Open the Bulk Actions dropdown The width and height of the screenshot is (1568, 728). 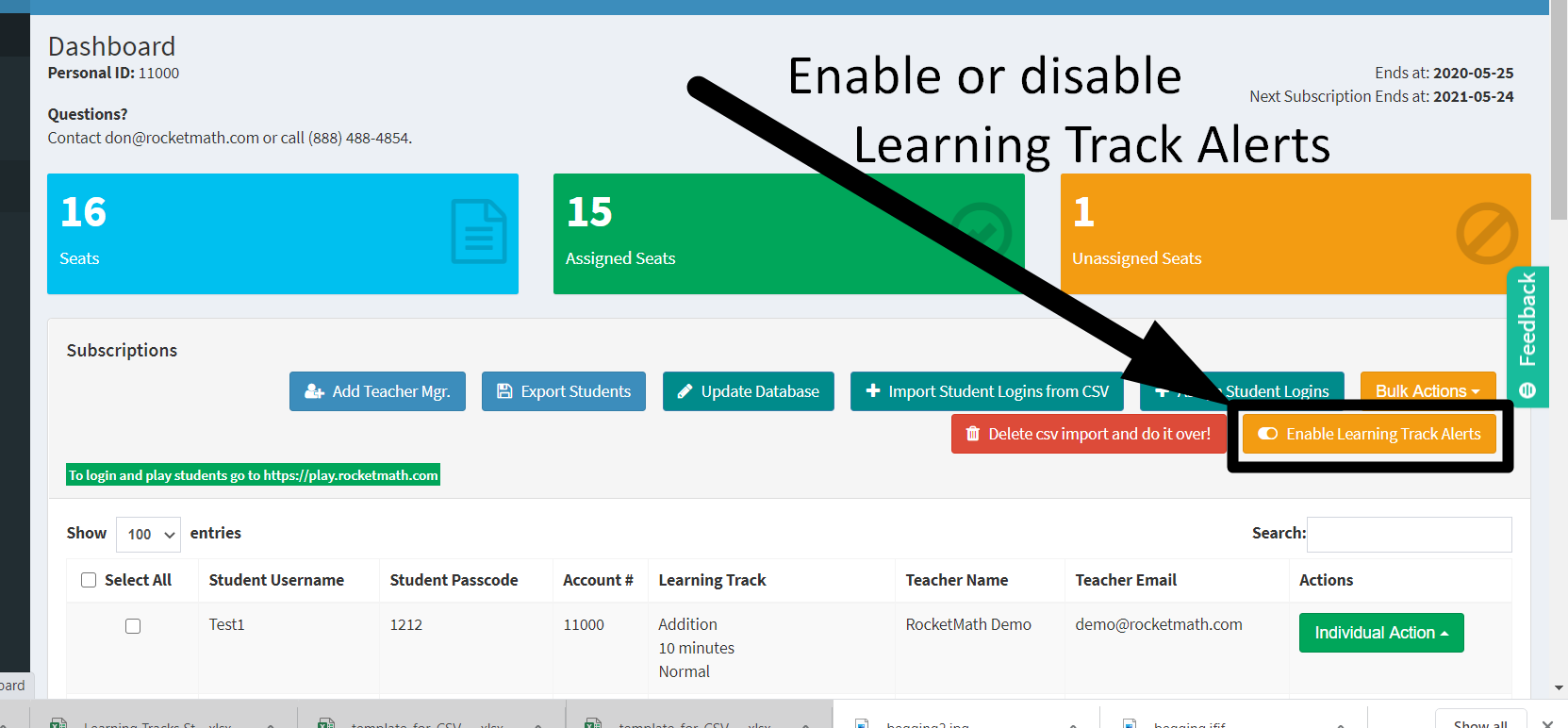1427,391
